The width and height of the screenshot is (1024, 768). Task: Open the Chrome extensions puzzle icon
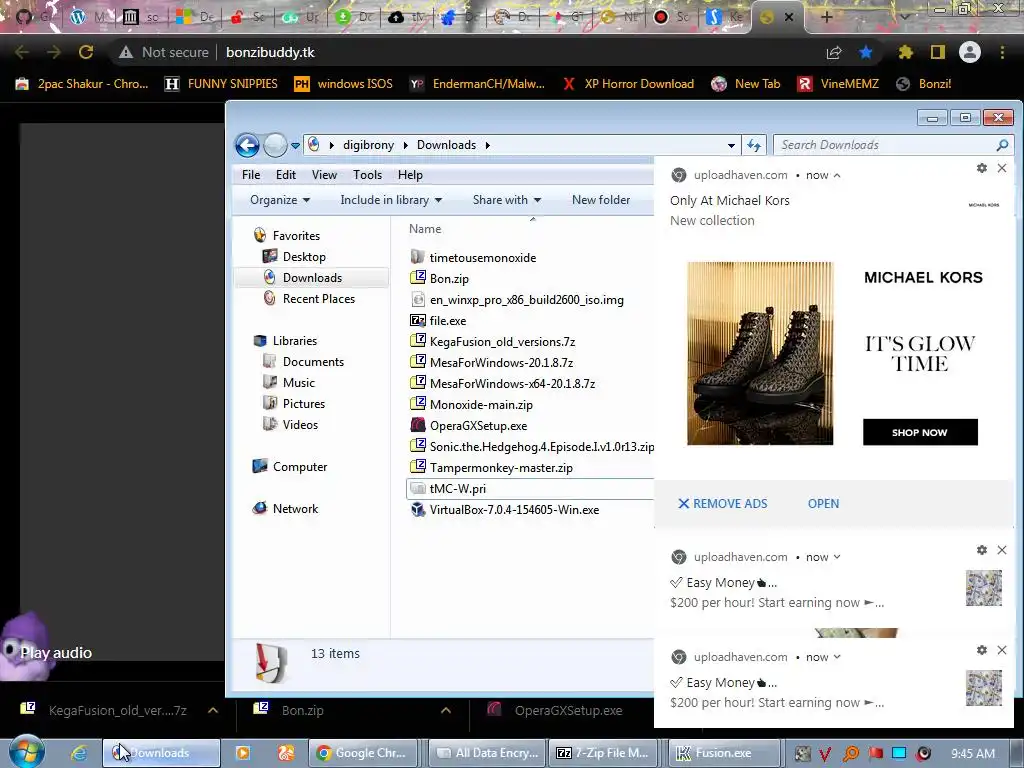tap(905, 52)
